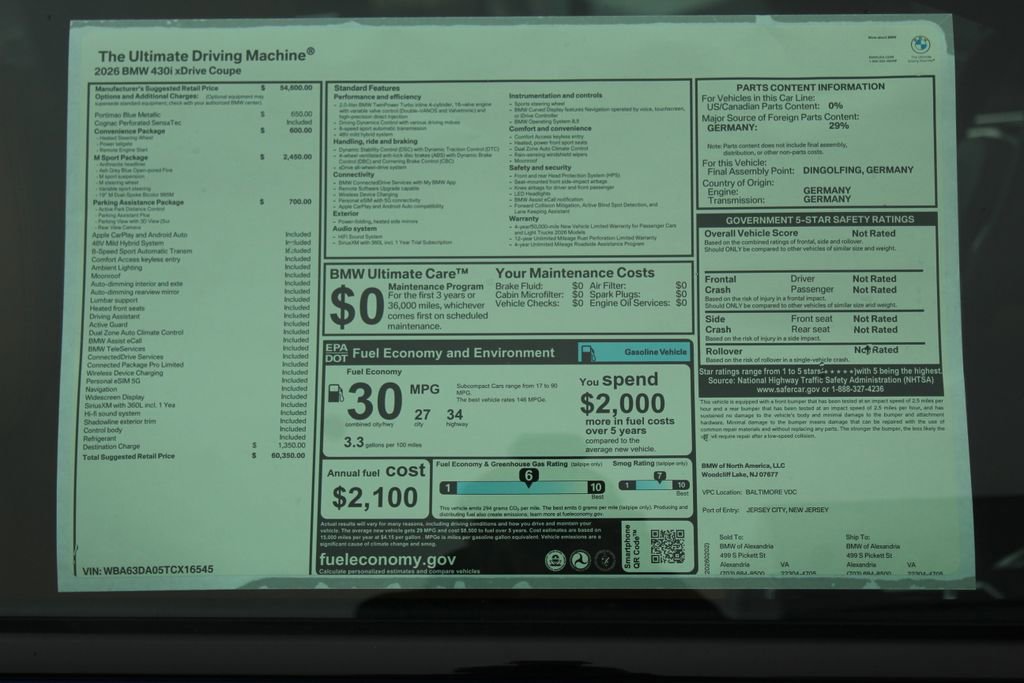The height and width of the screenshot is (683, 1024).
Task: Click the 'Portimao Blue Metallic' option
Action: click(203, 114)
